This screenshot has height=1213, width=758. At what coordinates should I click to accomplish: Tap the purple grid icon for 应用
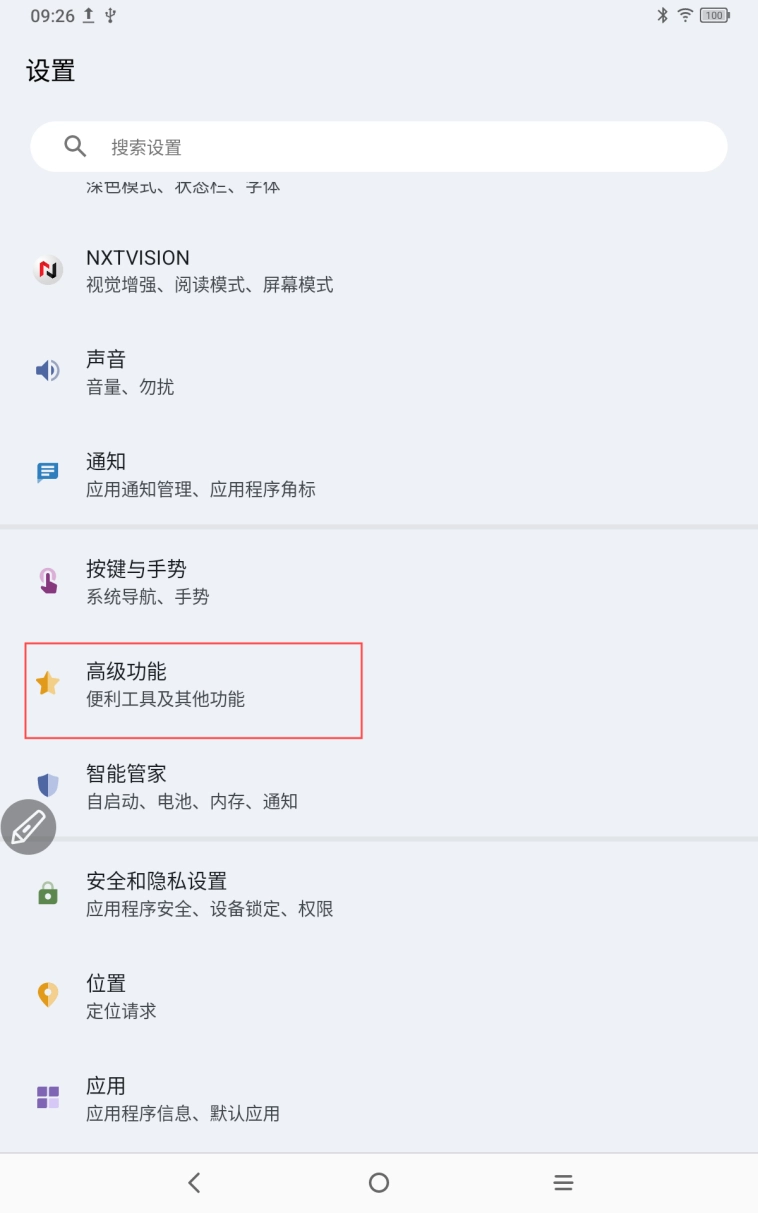[x=48, y=1097]
